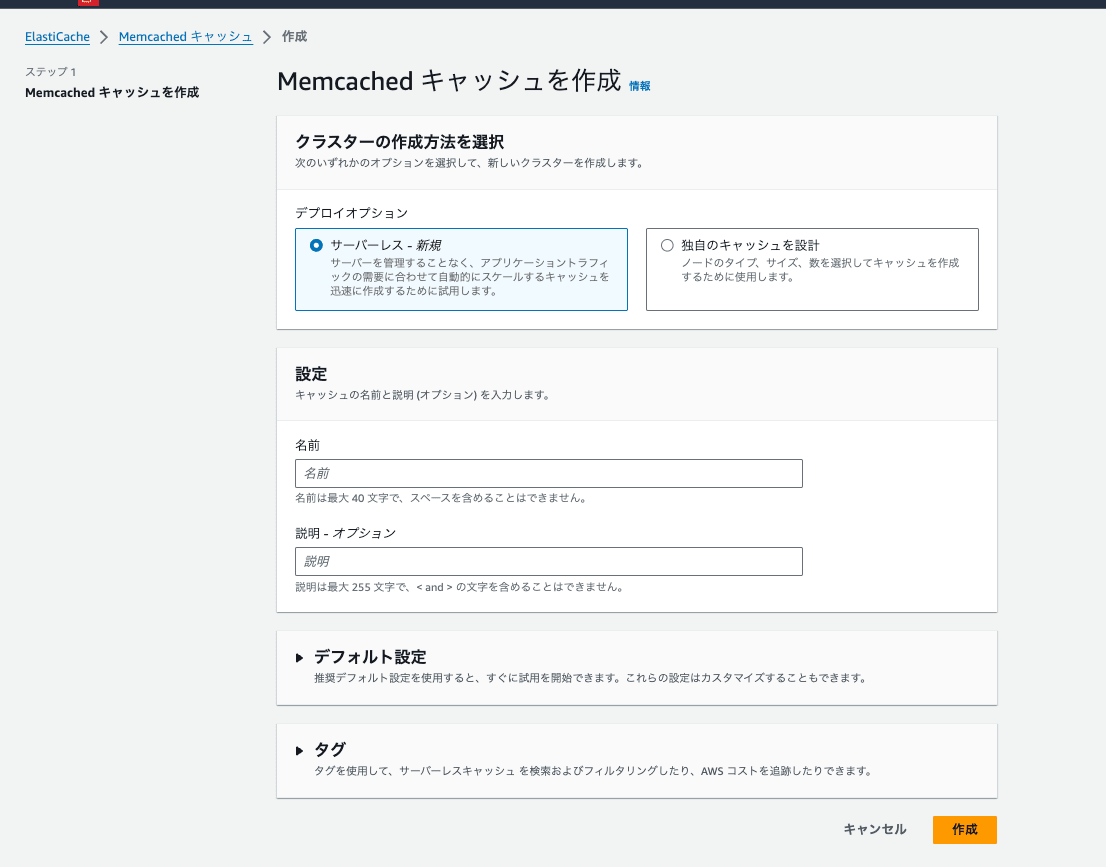1106x867 pixels.
Task: Click the デプロイオプション label
Action: coord(351,213)
